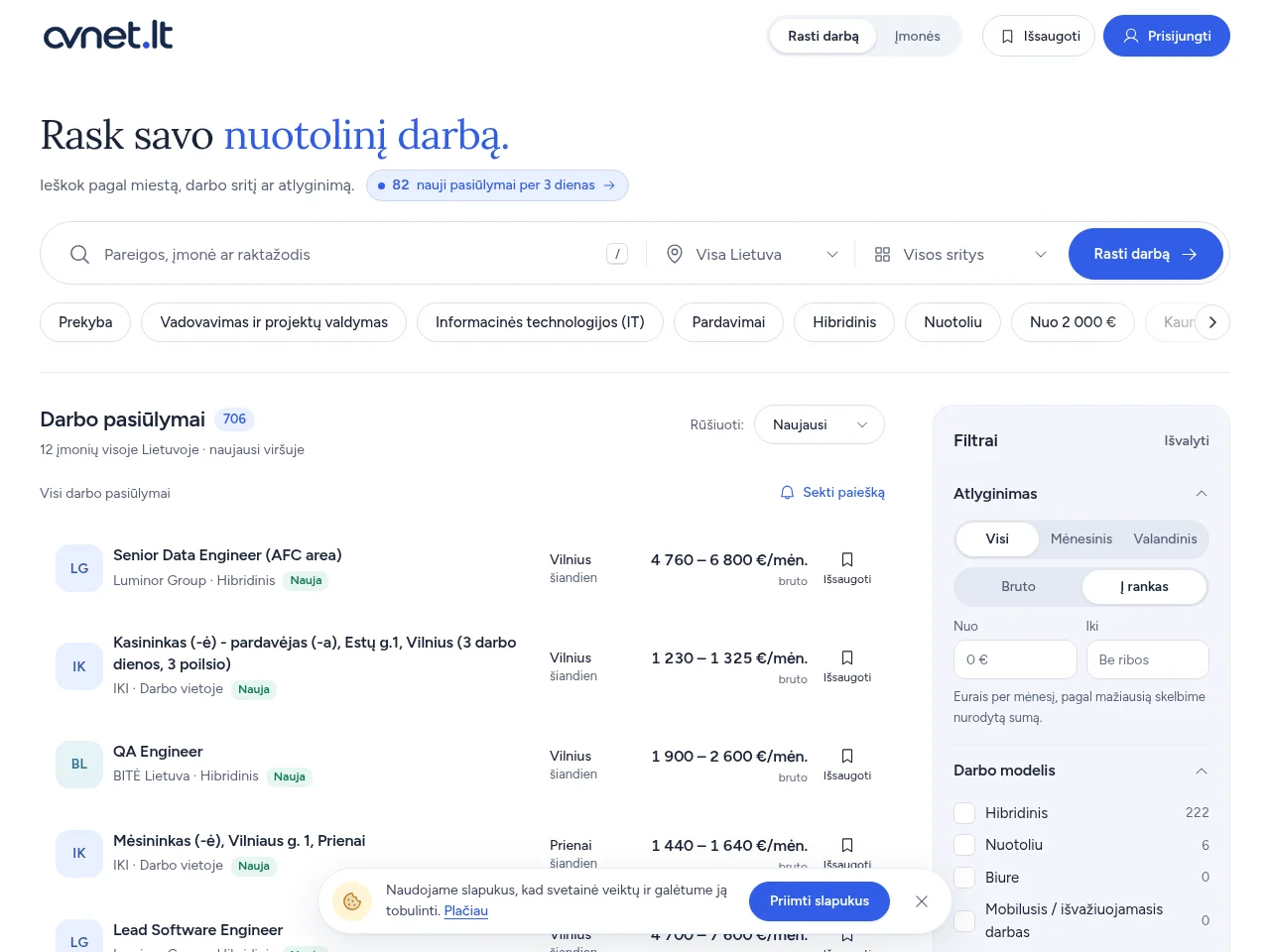Switch salary to Bruto

[x=1018, y=587]
